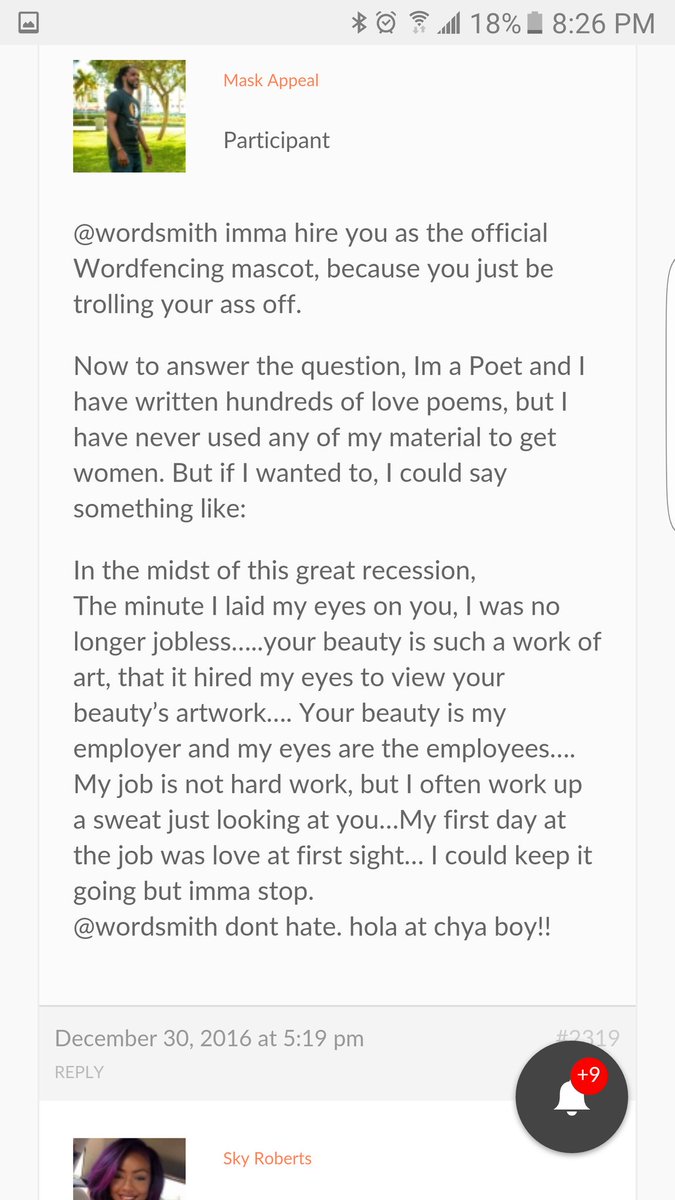This screenshot has width=675, height=1200.
Task: Tap the 8:26 PM clock
Action: coord(604,22)
